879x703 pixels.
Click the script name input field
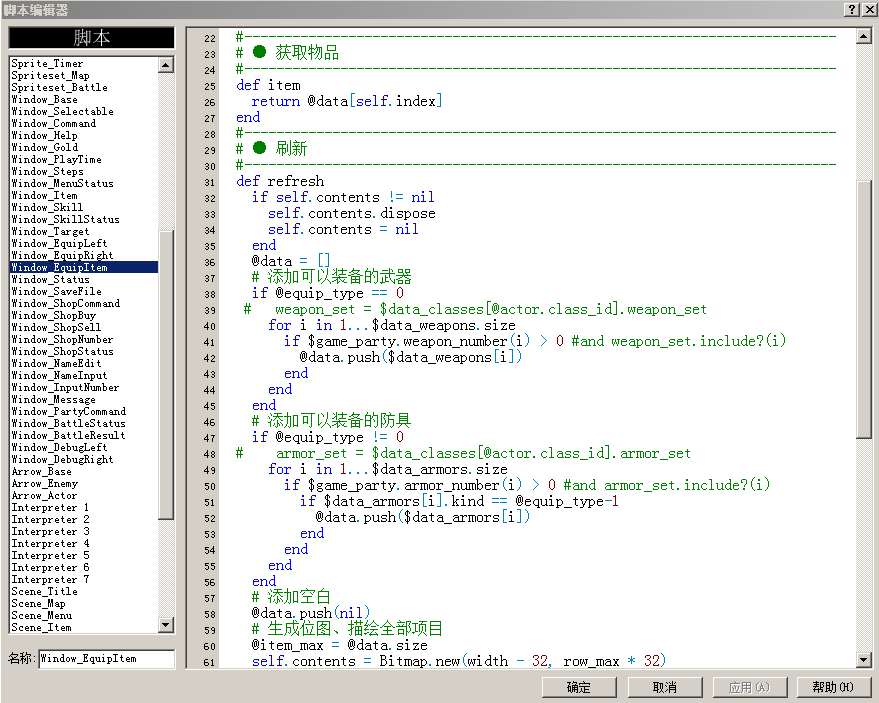pos(106,659)
